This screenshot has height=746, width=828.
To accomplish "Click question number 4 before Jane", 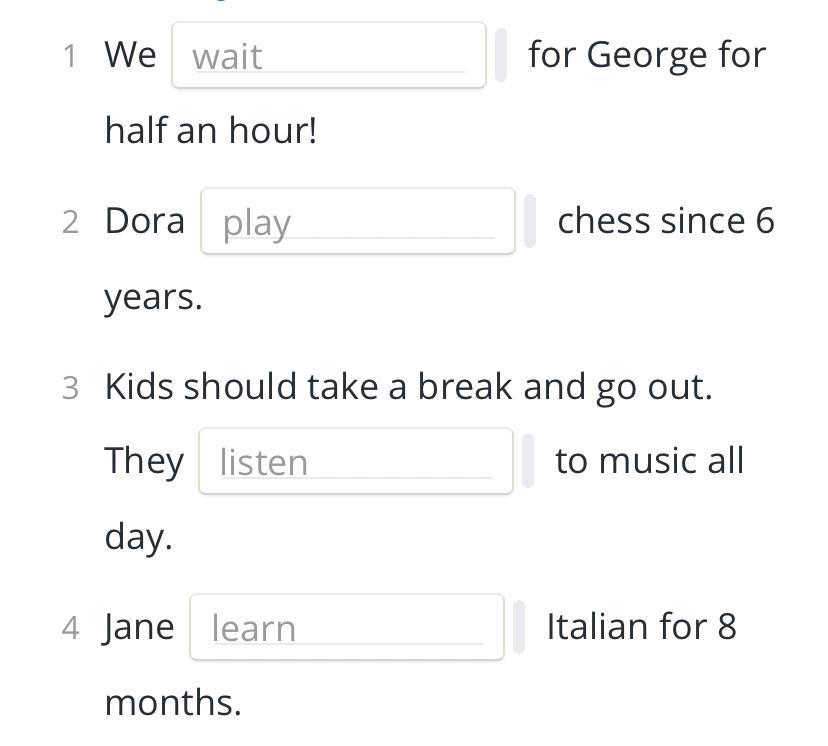I will point(70,628).
